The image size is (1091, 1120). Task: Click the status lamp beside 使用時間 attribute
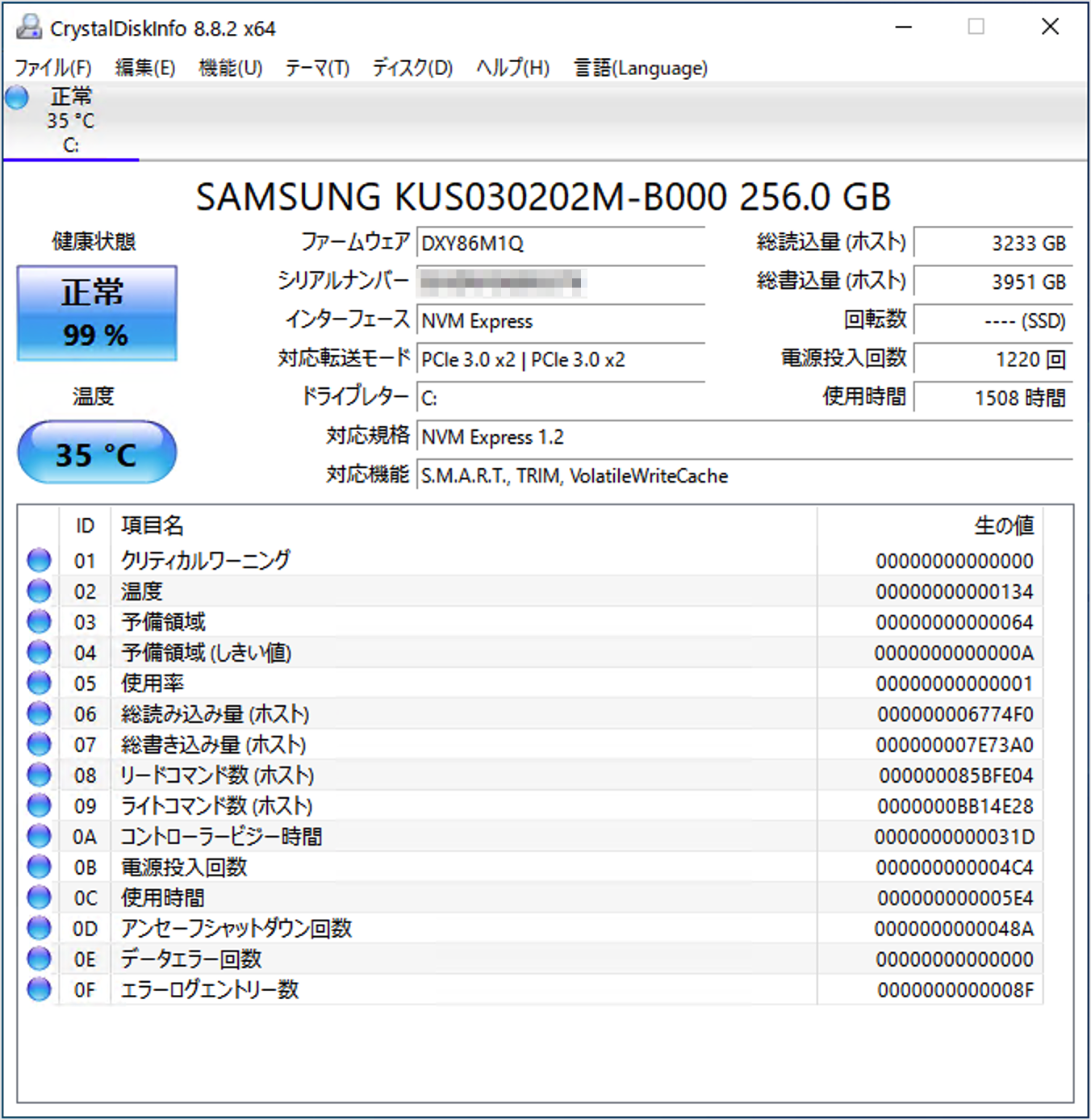coord(38,897)
